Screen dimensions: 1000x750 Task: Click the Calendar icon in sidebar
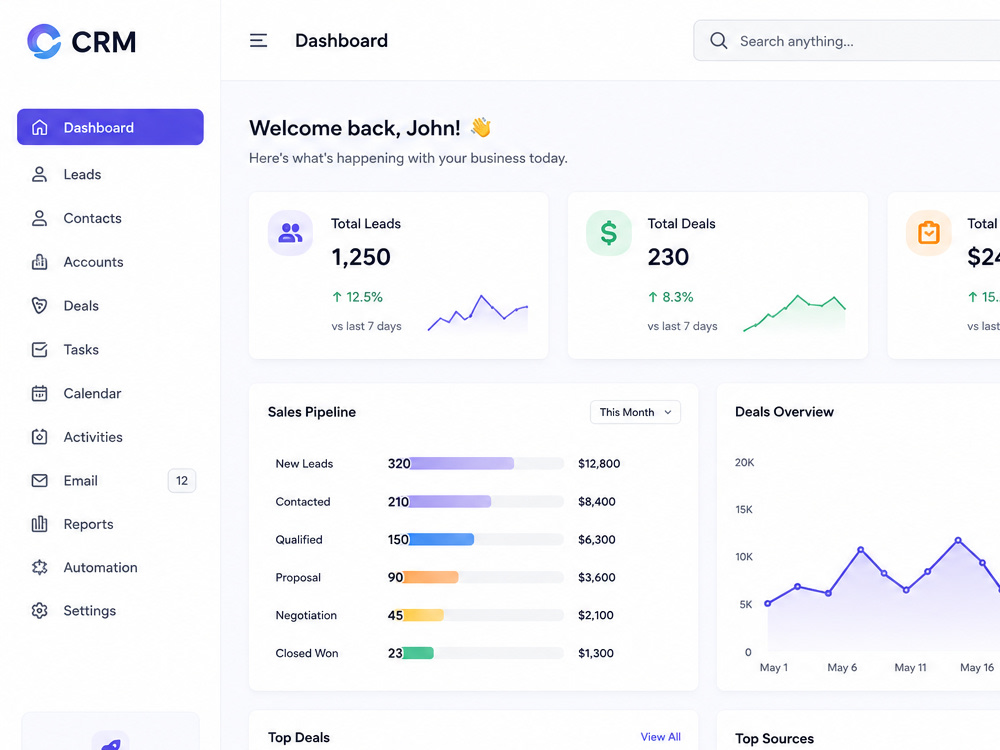(40, 393)
